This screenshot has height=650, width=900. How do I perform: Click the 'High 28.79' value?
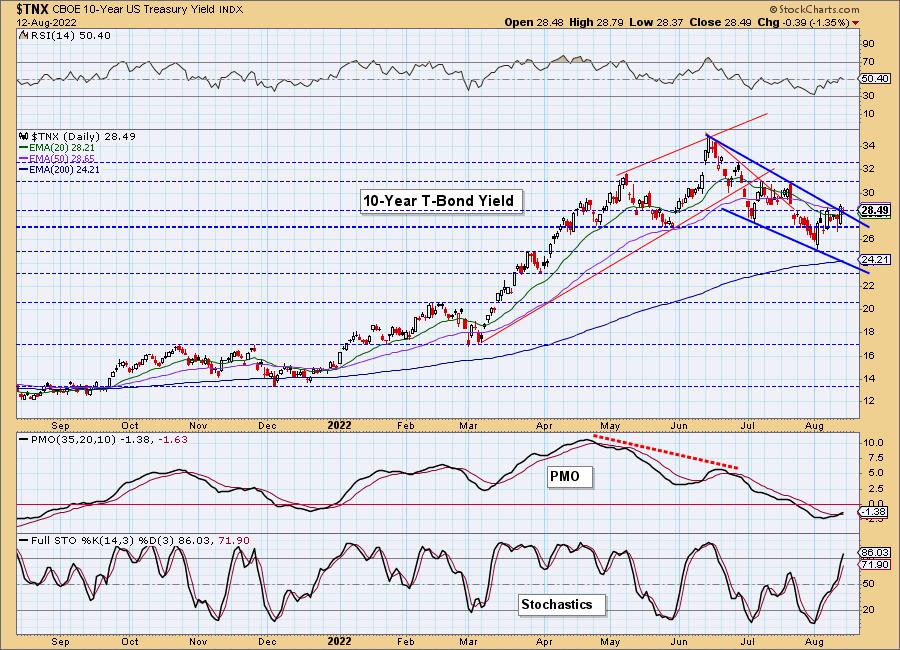click(596, 22)
